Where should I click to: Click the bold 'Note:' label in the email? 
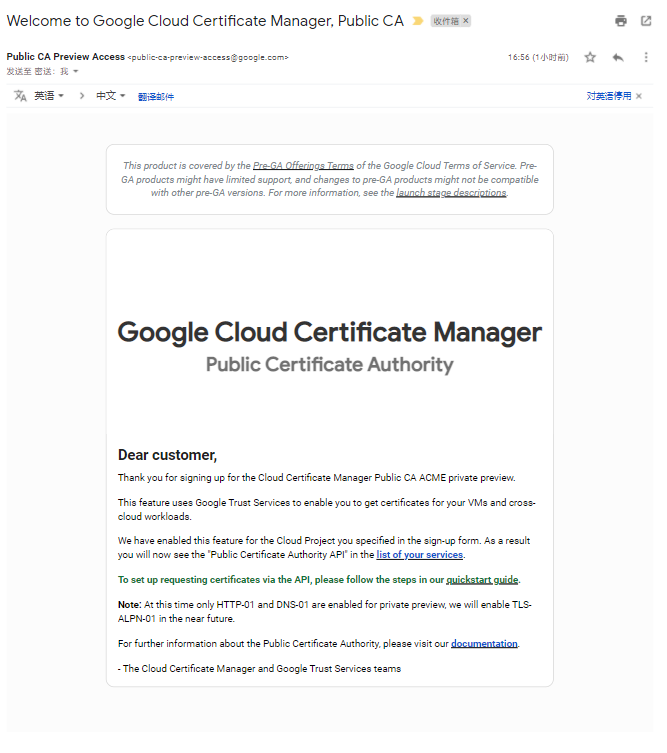(x=130, y=605)
